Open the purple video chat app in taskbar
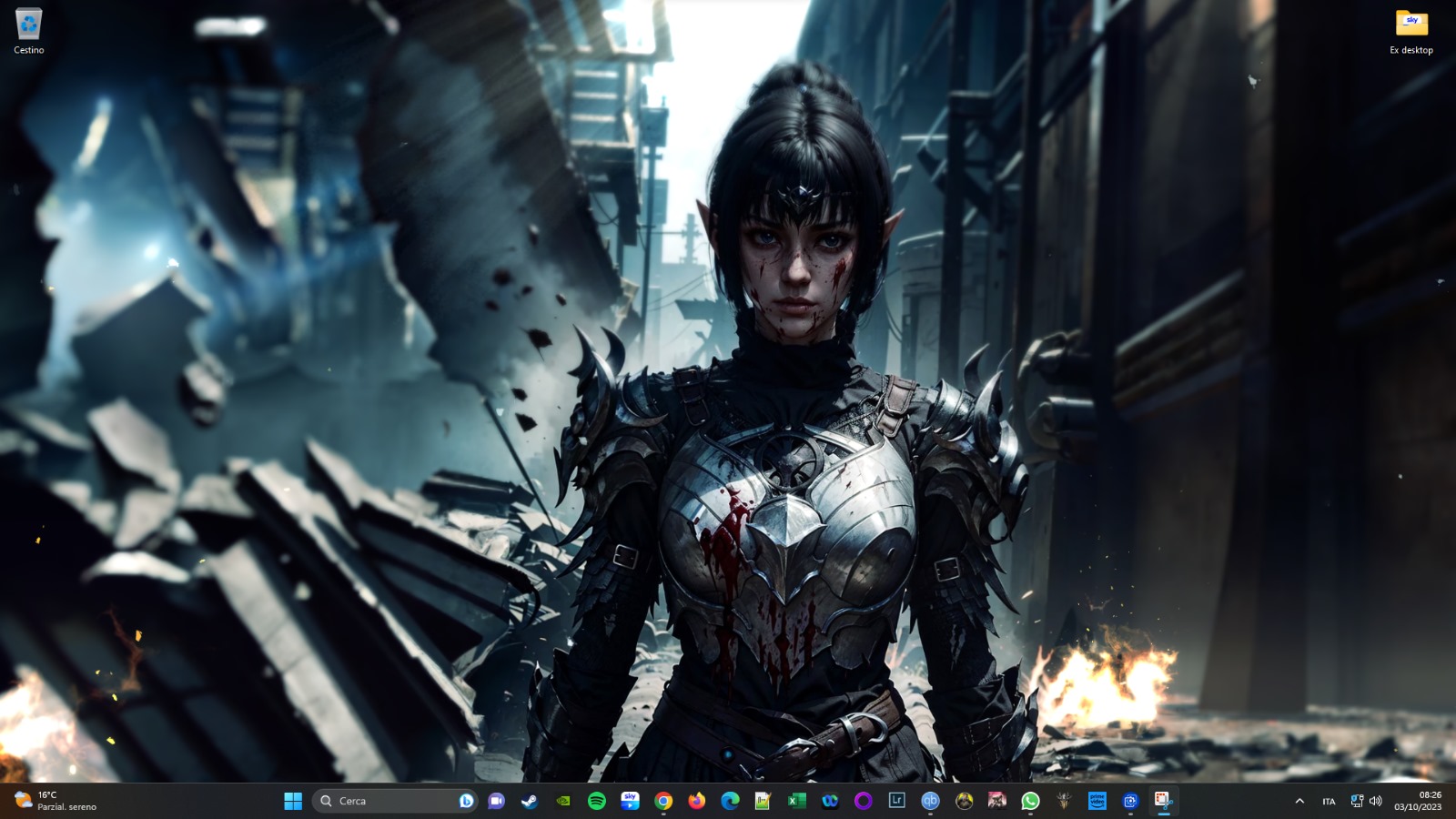 [496, 801]
